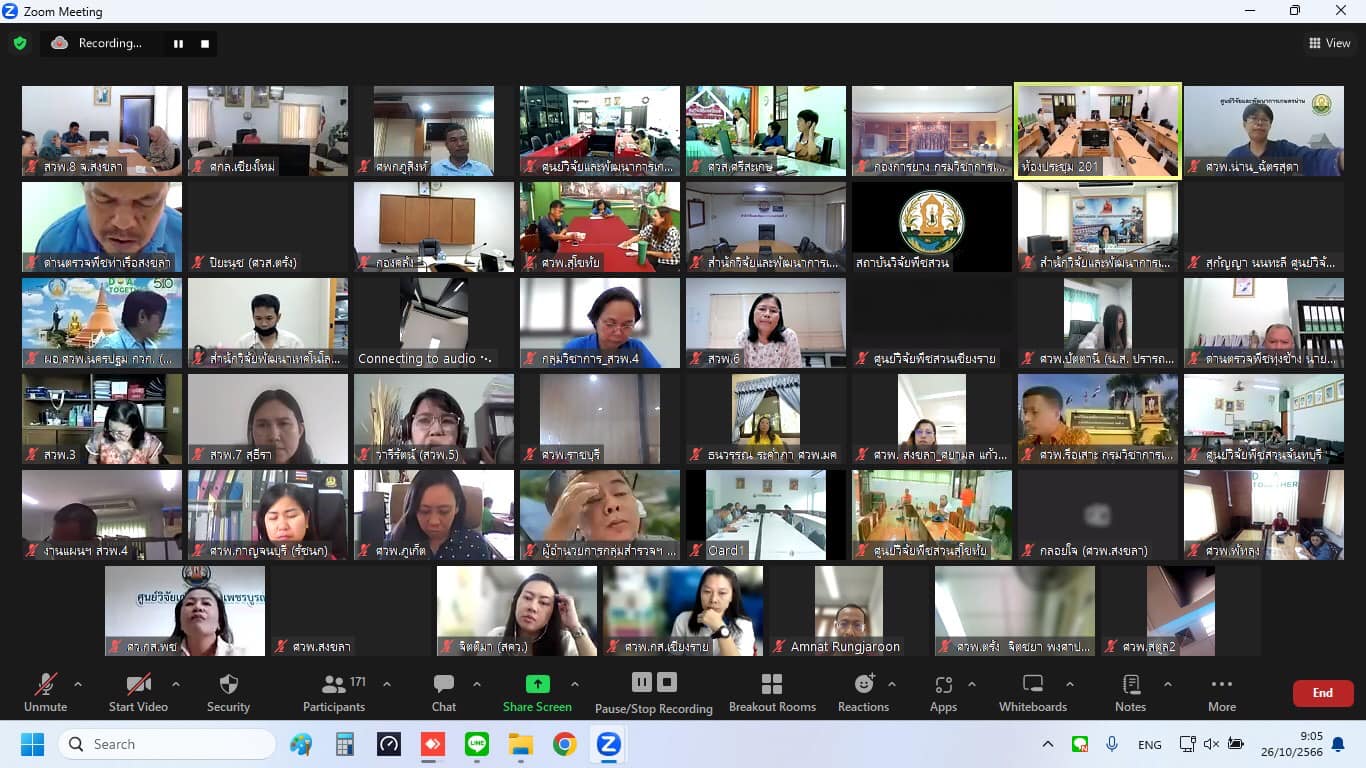Expand audio options arrow beside Unmute
1366x768 pixels.
pyautogui.click(x=78, y=685)
